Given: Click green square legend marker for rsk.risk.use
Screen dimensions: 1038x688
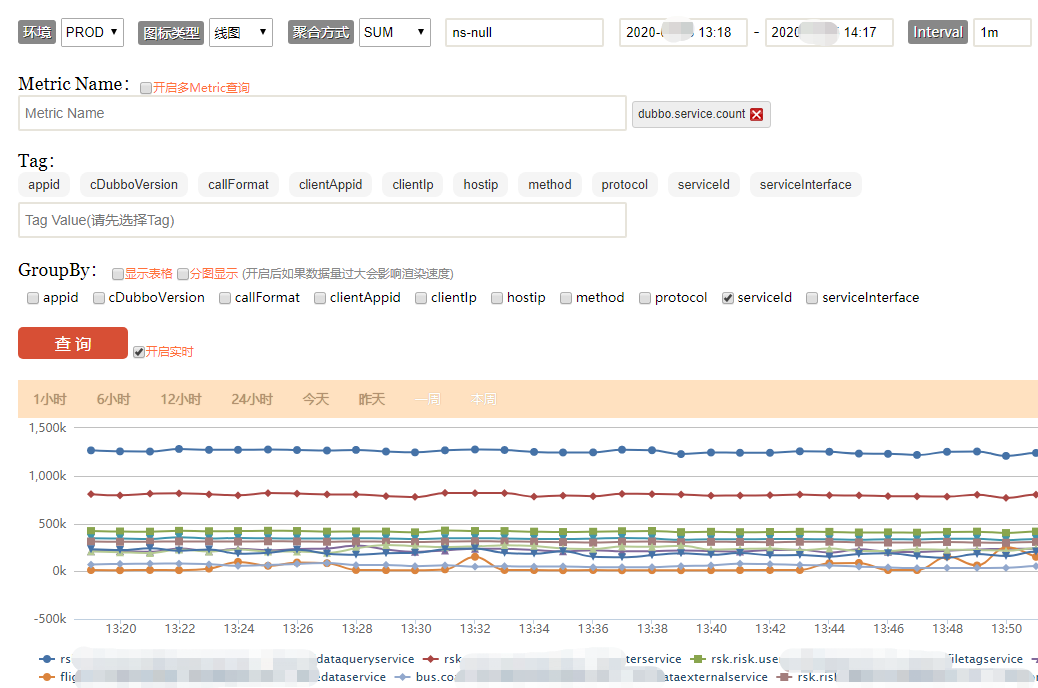Looking at the screenshot, I should point(698,659).
